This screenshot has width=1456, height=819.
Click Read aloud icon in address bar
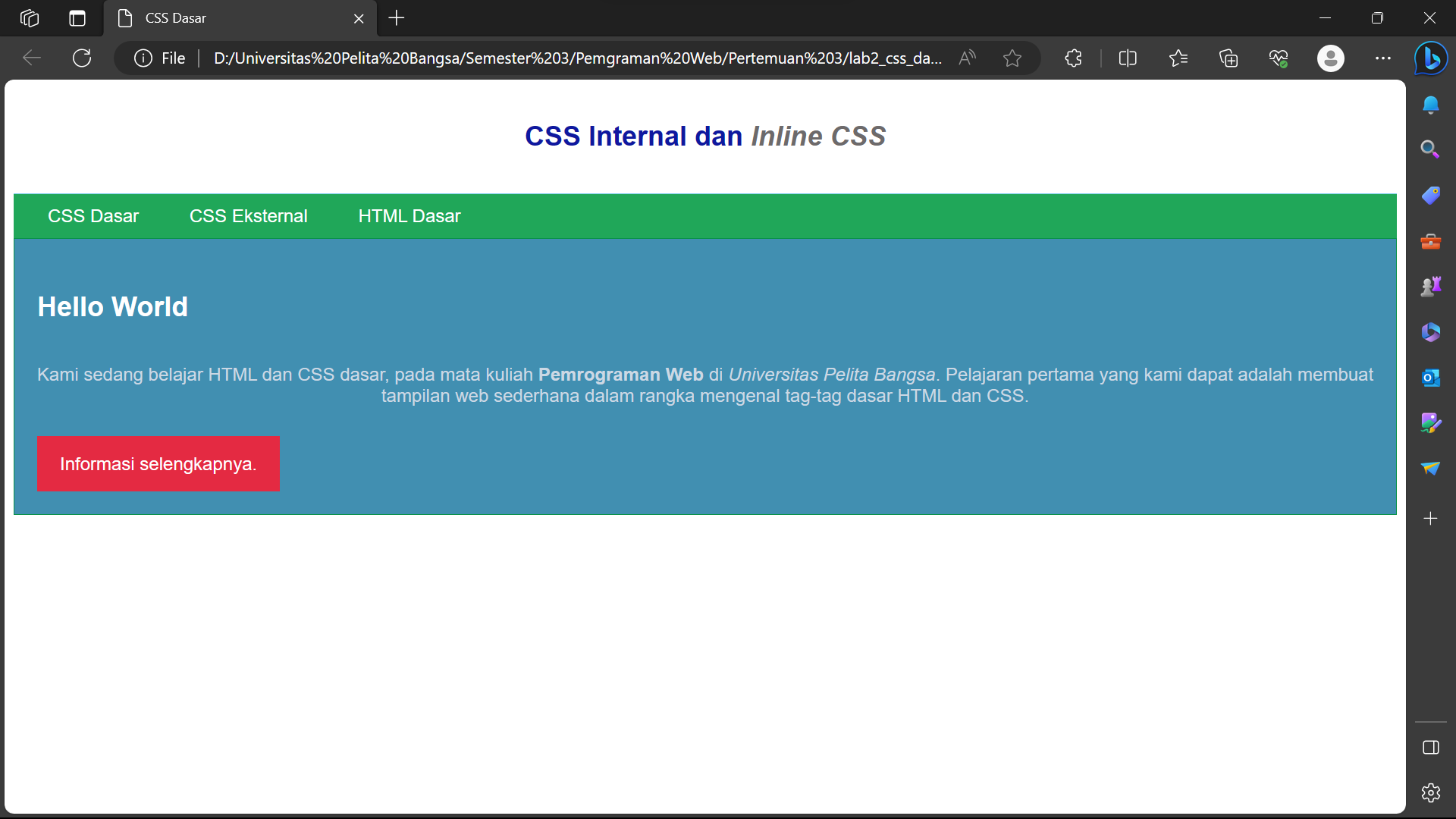coord(967,58)
